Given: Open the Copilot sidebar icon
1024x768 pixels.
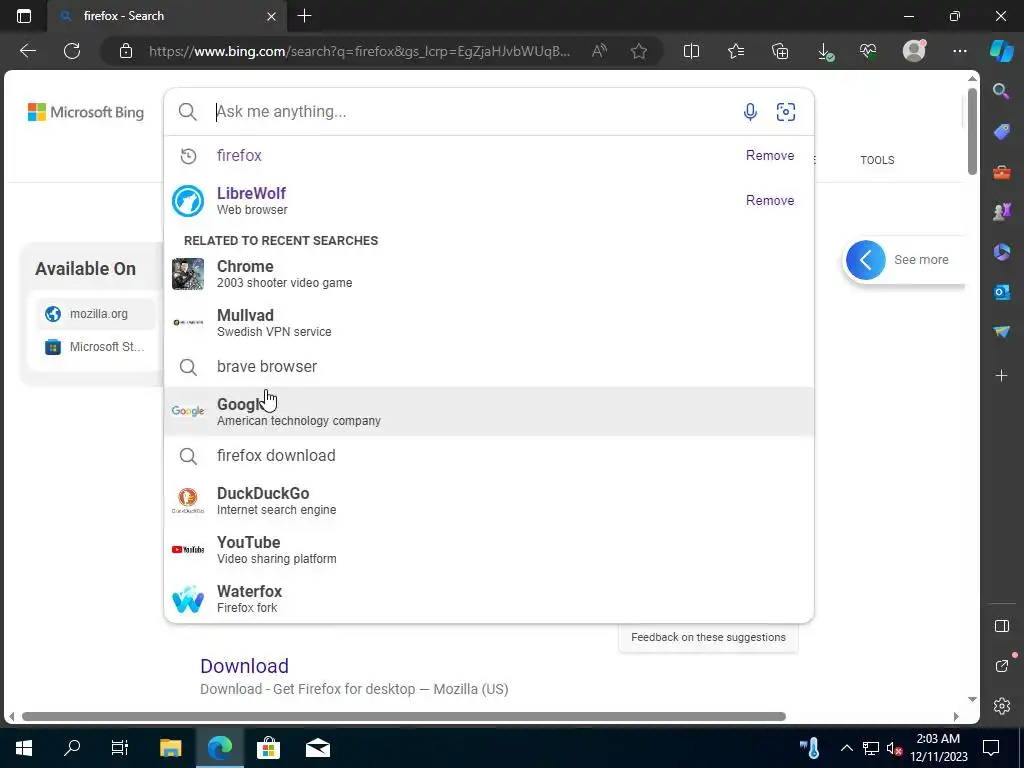Looking at the screenshot, I should 1001,50.
